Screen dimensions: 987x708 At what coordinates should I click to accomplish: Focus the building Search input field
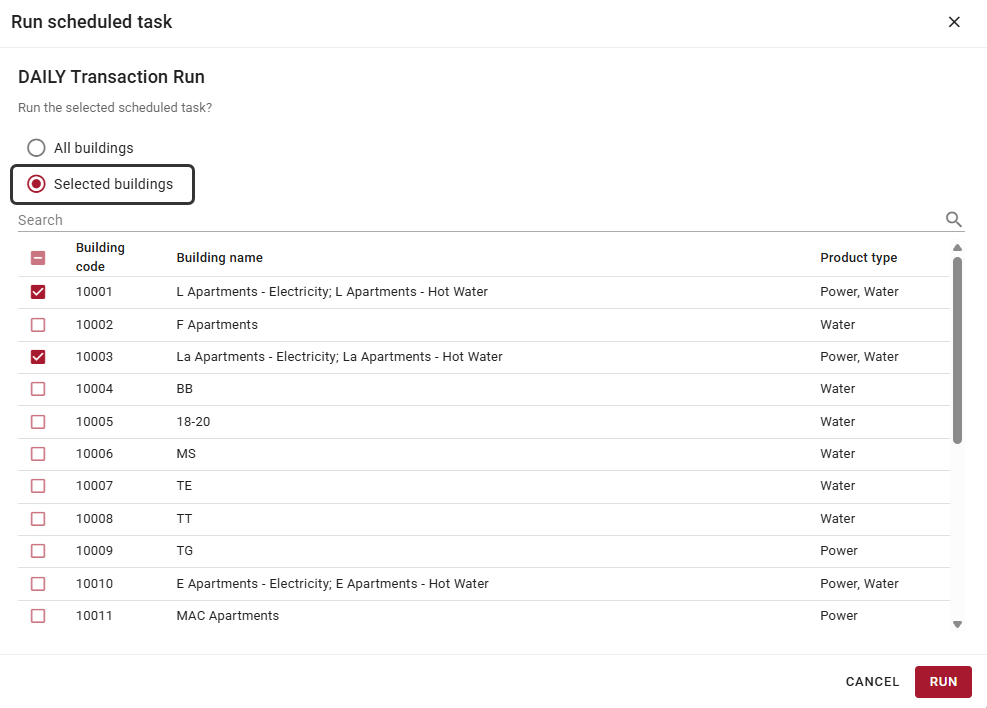tap(481, 220)
